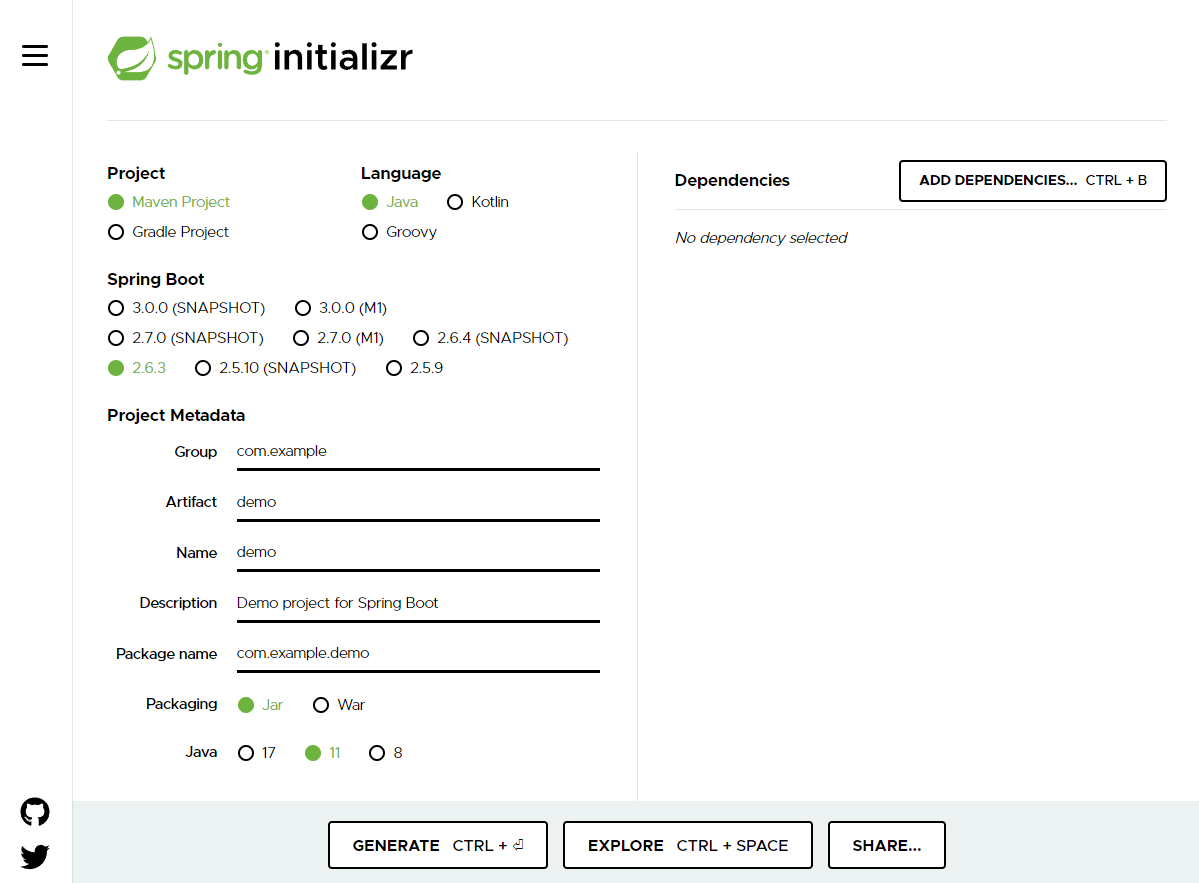Open the hamburger side menu

(34, 56)
